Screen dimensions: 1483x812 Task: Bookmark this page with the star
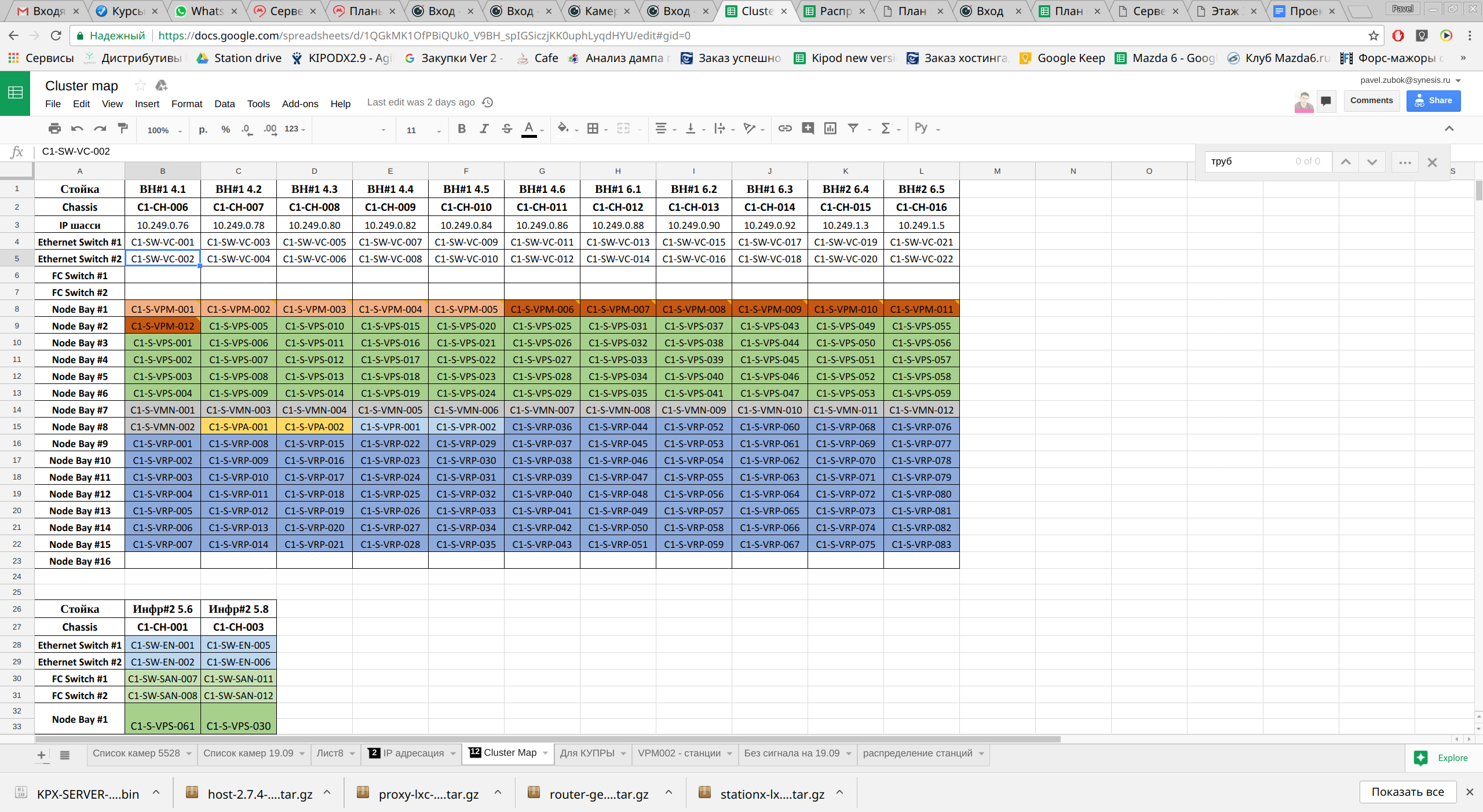[1373, 35]
